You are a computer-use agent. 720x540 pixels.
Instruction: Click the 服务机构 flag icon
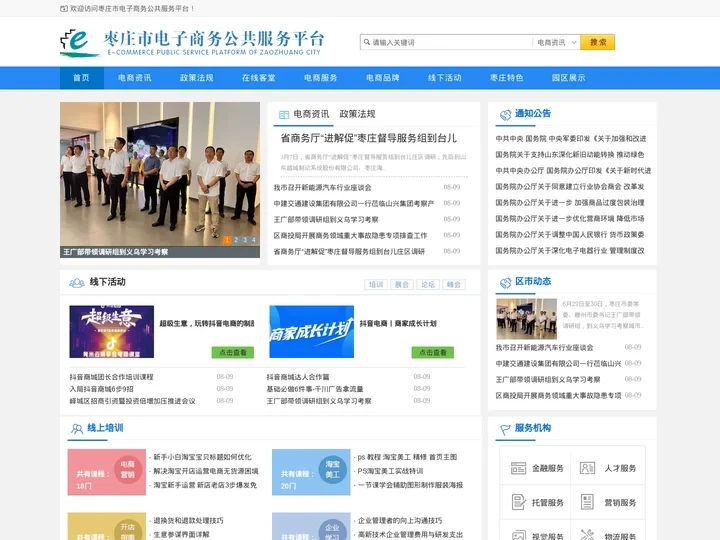tap(505, 429)
